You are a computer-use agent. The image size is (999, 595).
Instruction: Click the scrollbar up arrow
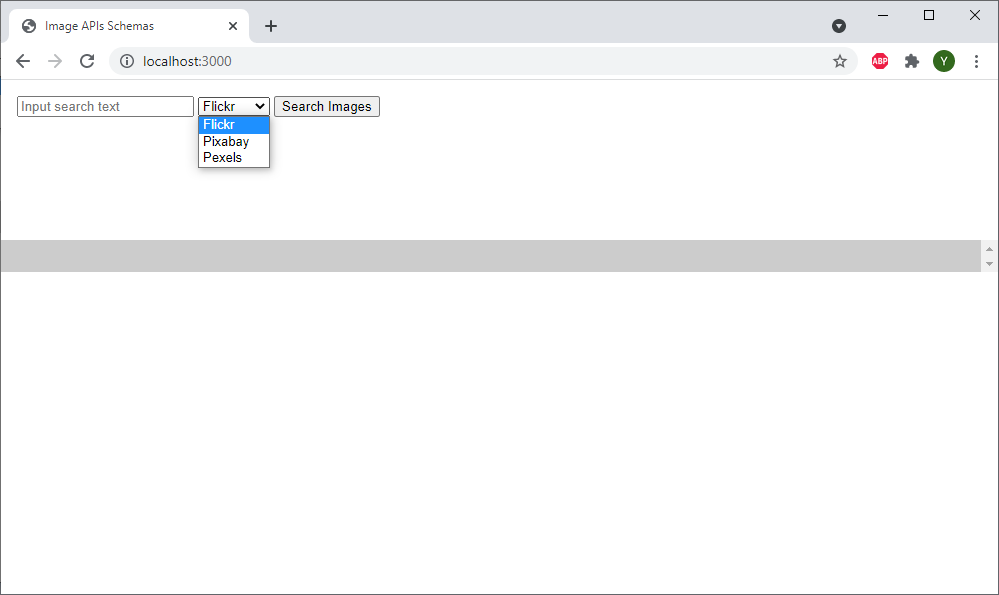point(990,247)
